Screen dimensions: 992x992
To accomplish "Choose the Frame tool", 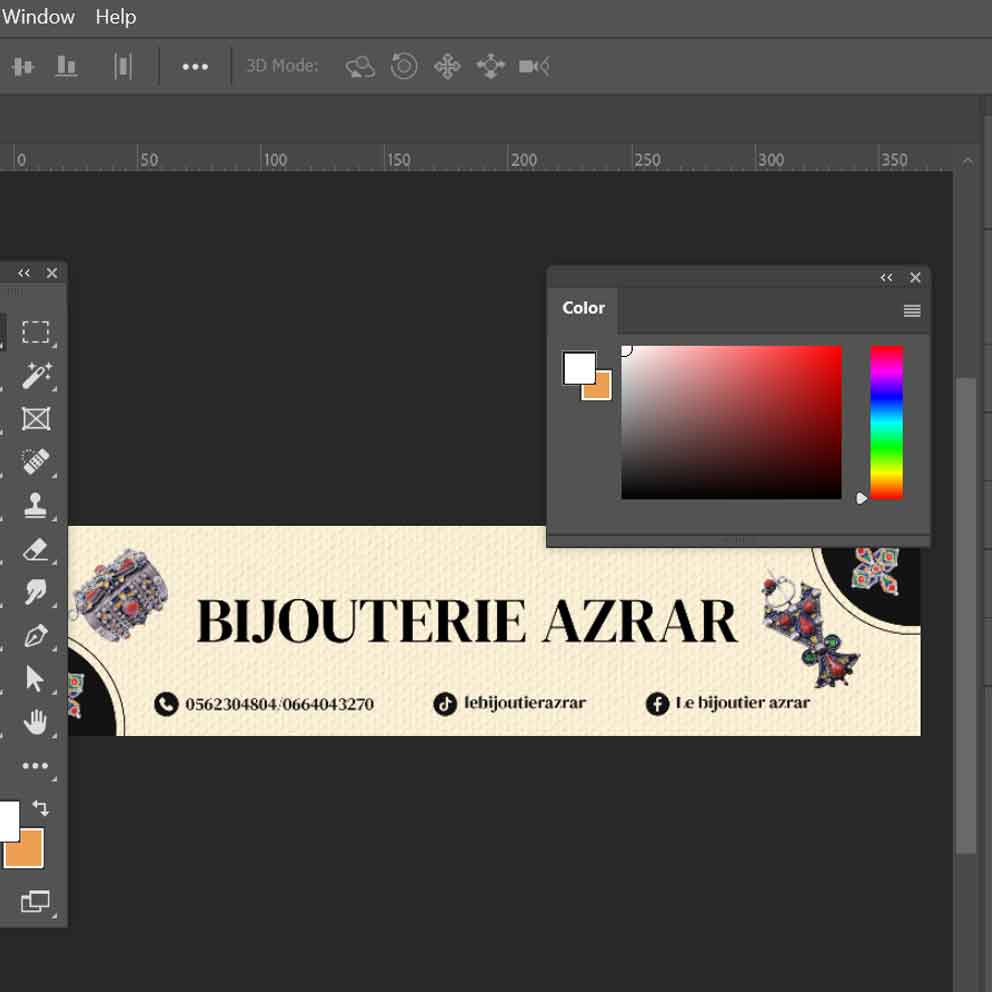I will coord(36,419).
